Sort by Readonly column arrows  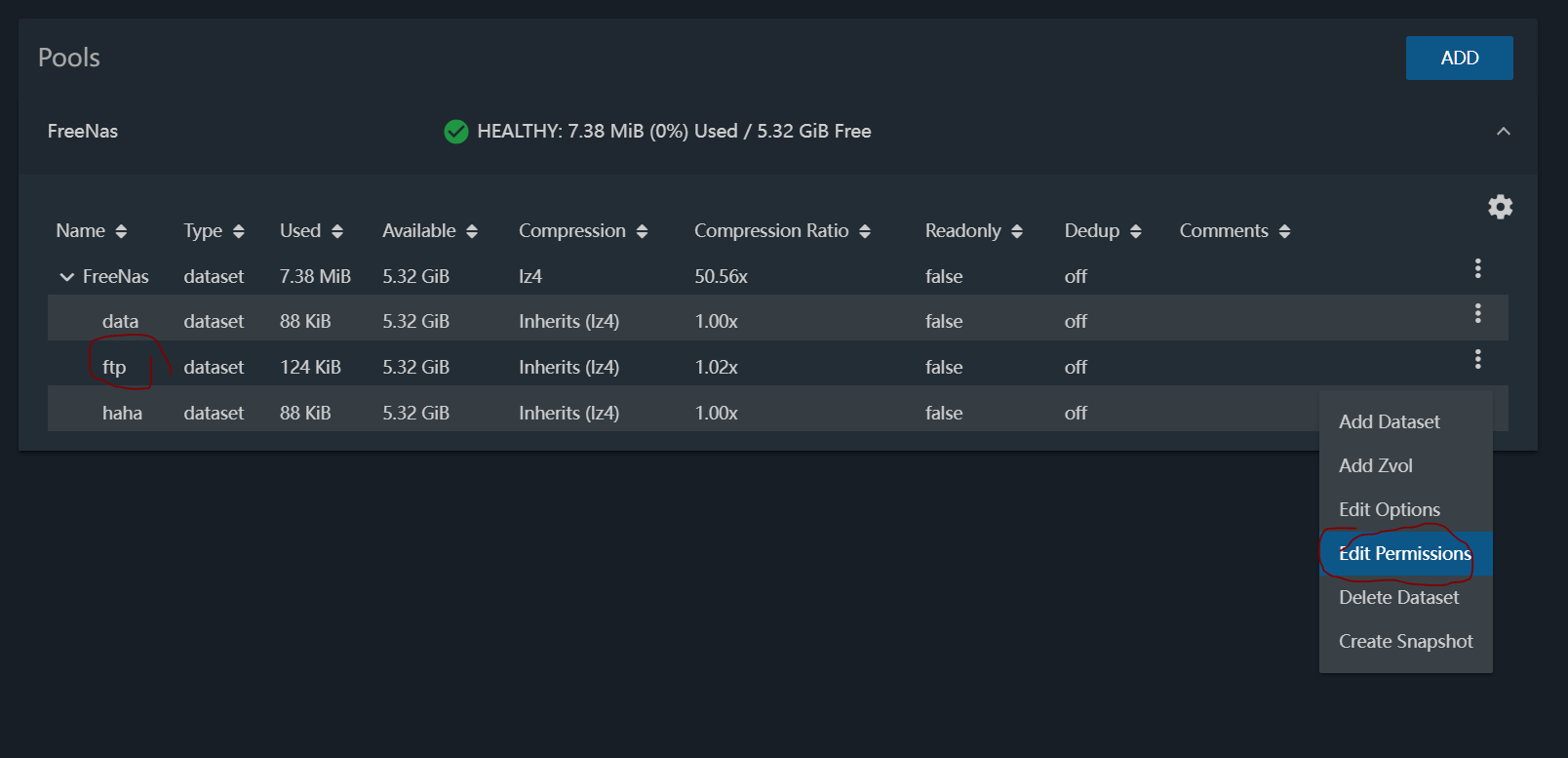(x=1017, y=231)
